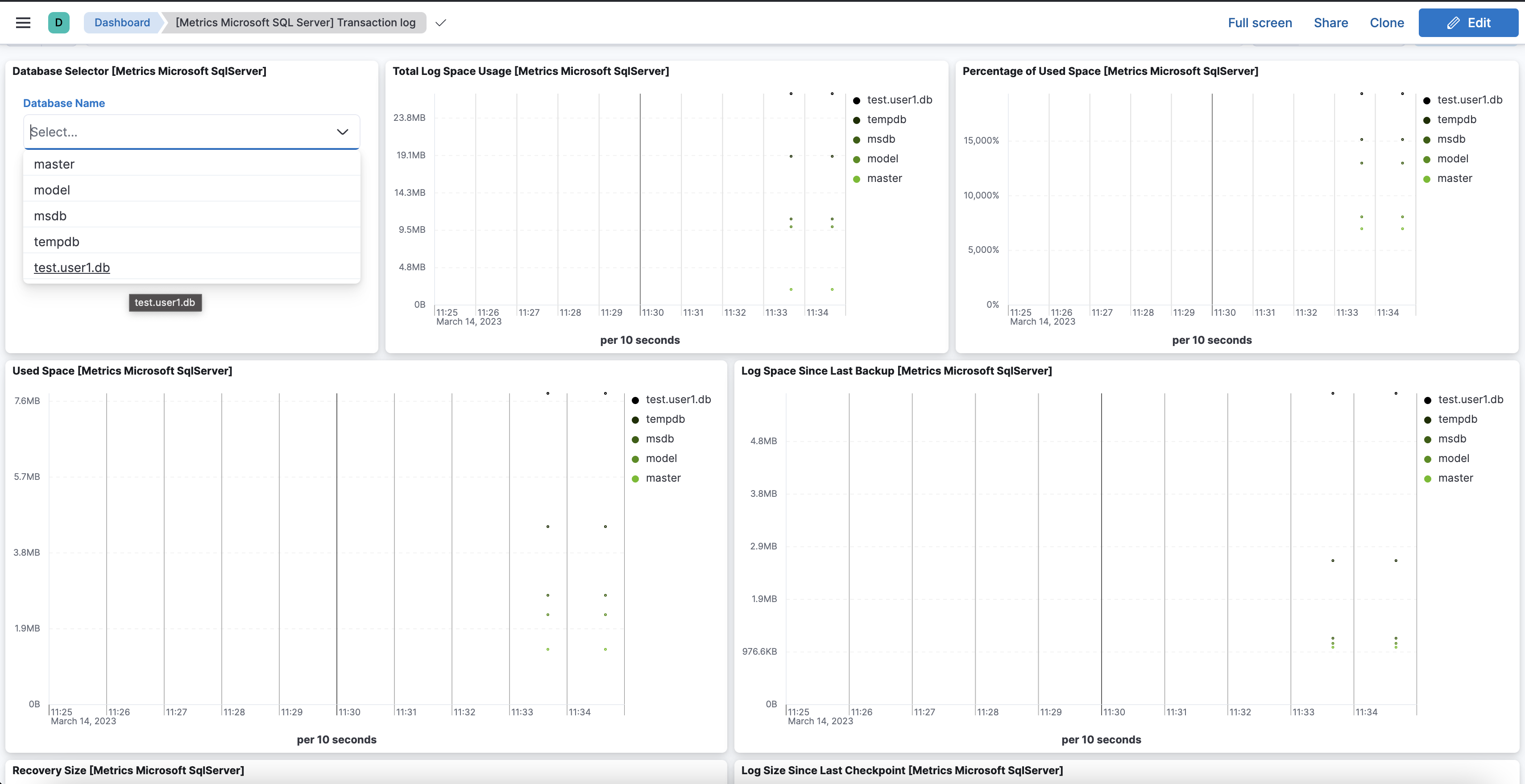Choose tempdb option in dropdown list
This screenshot has height=784, width=1525.
click(x=56, y=242)
